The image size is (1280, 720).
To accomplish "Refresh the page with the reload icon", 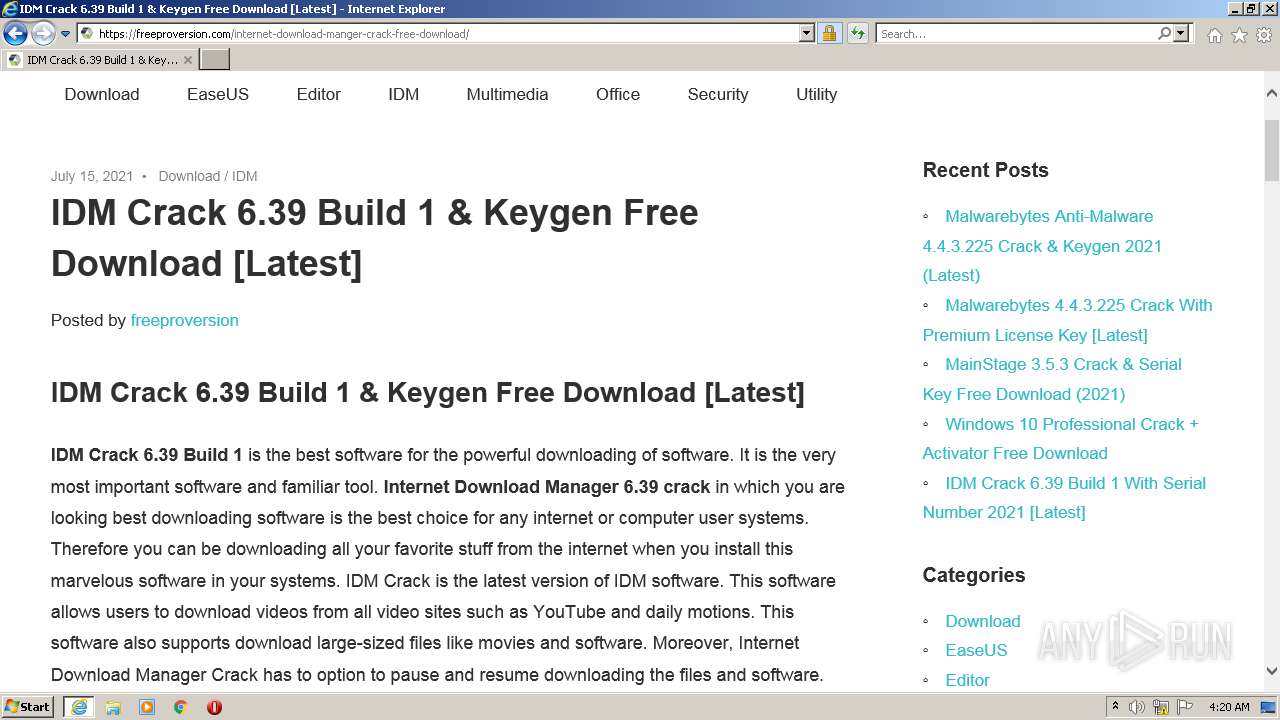I will 857,34.
